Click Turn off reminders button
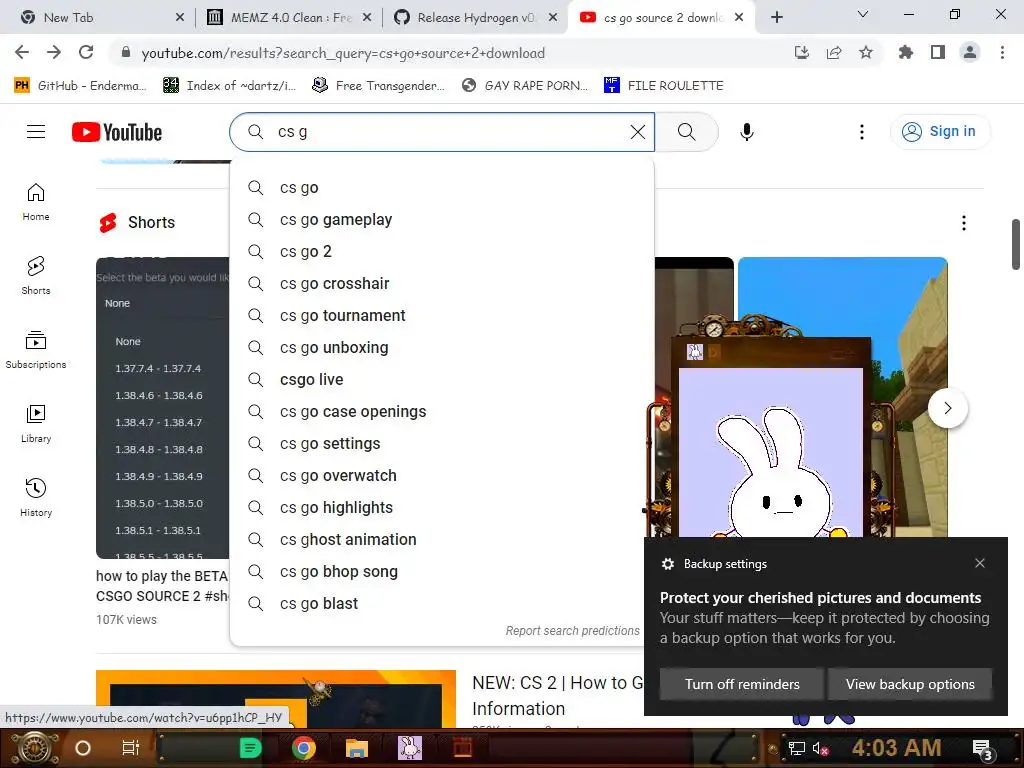 [741, 684]
